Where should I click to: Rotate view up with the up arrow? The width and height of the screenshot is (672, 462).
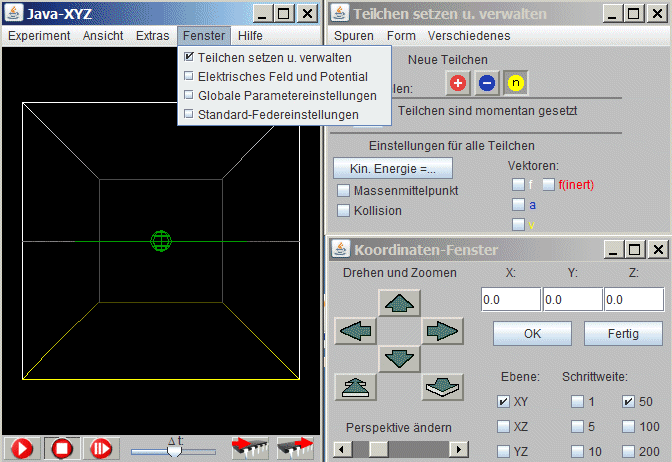click(x=399, y=303)
